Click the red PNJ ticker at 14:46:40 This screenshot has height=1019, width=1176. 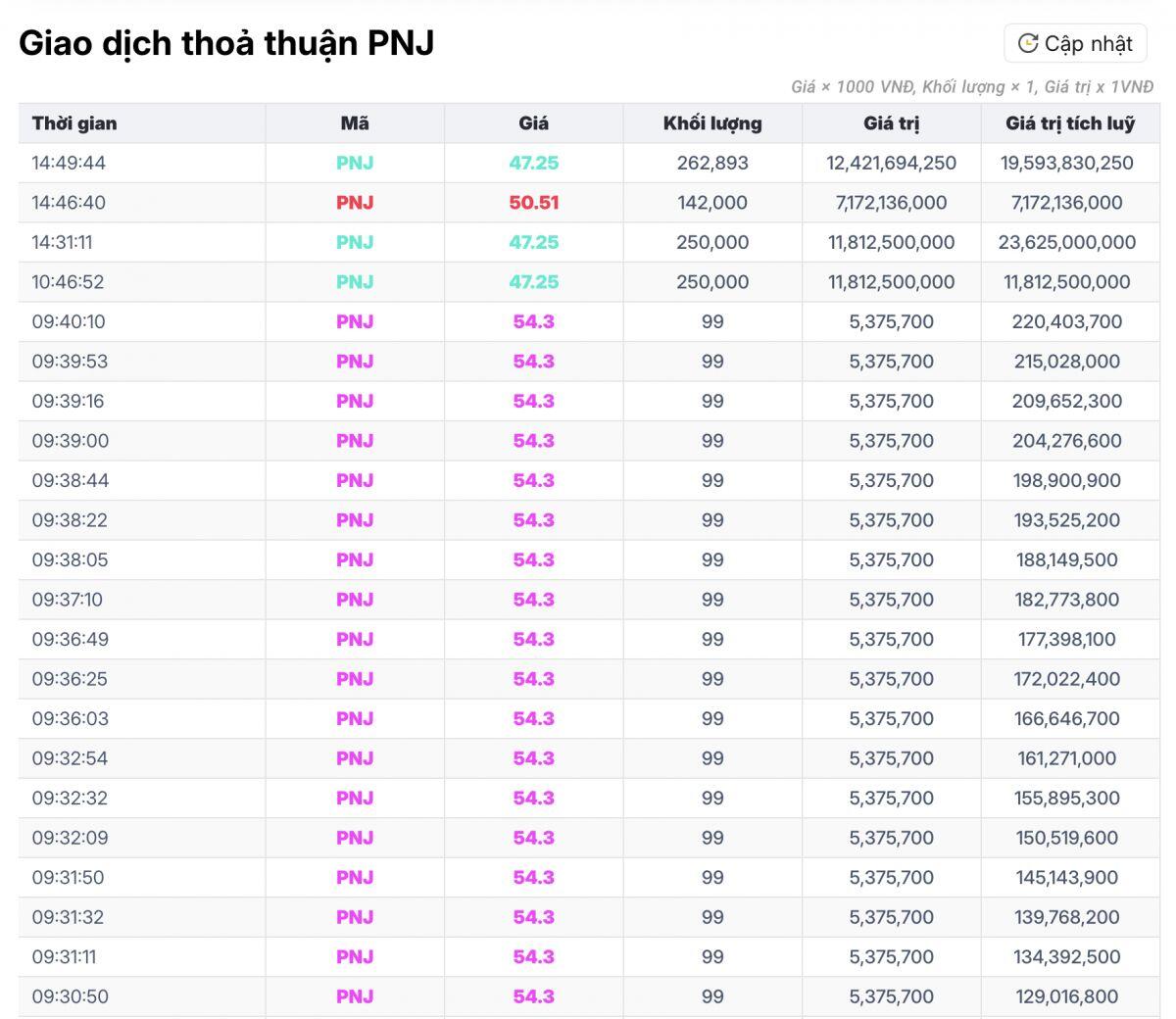pos(355,203)
